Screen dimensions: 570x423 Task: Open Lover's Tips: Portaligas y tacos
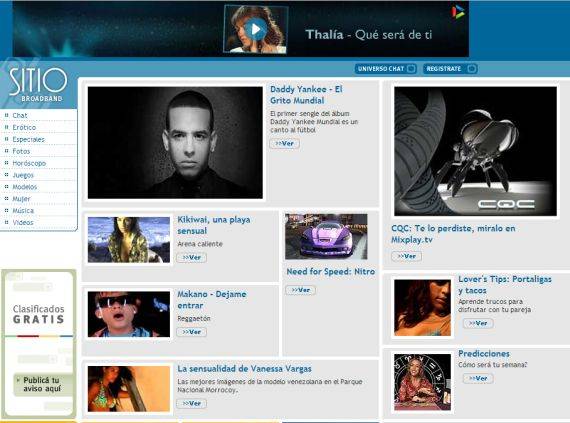[x=505, y=285]
